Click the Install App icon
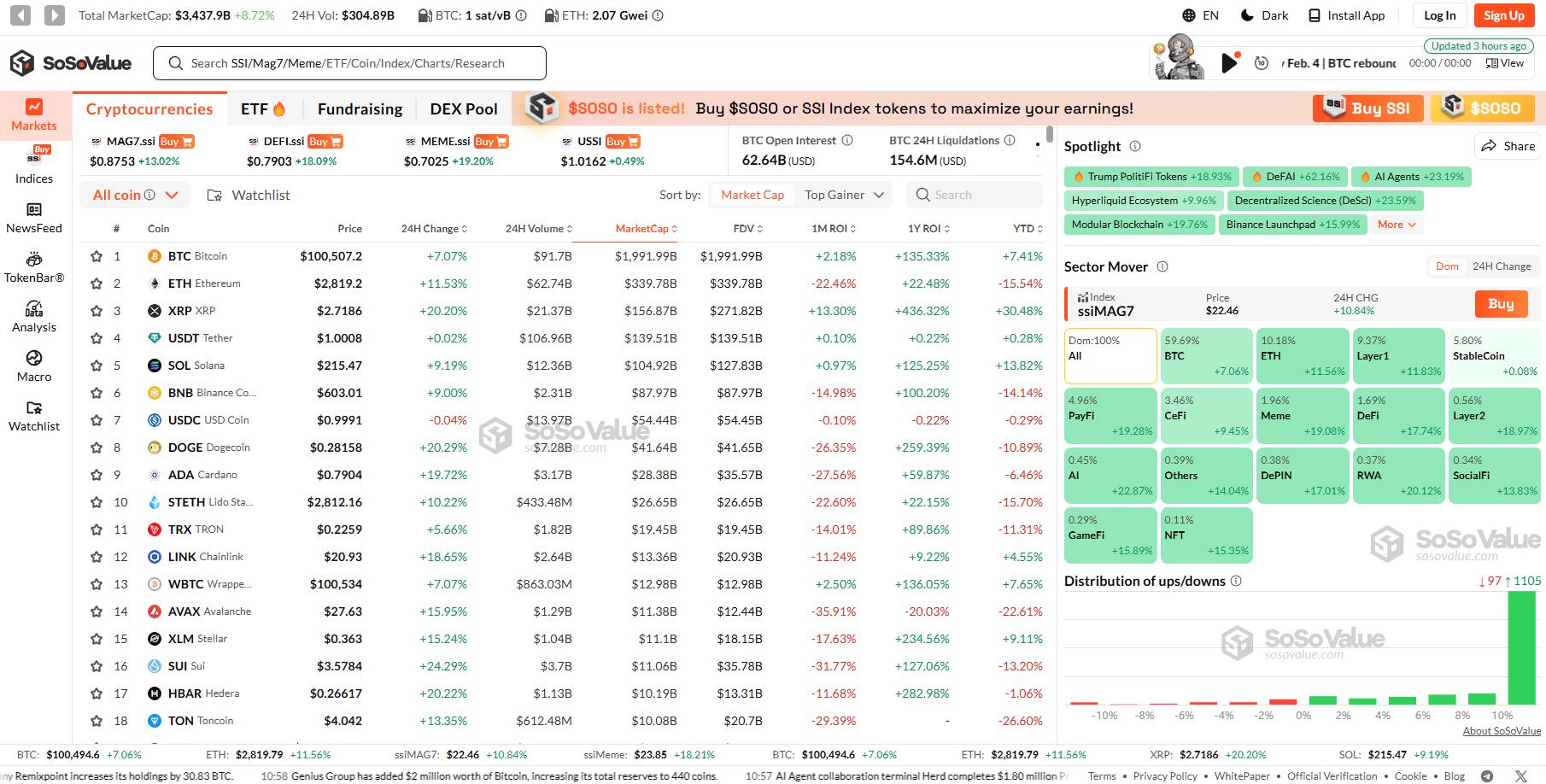Viewport: 1546px width, 784px height. click(1314, 15)
